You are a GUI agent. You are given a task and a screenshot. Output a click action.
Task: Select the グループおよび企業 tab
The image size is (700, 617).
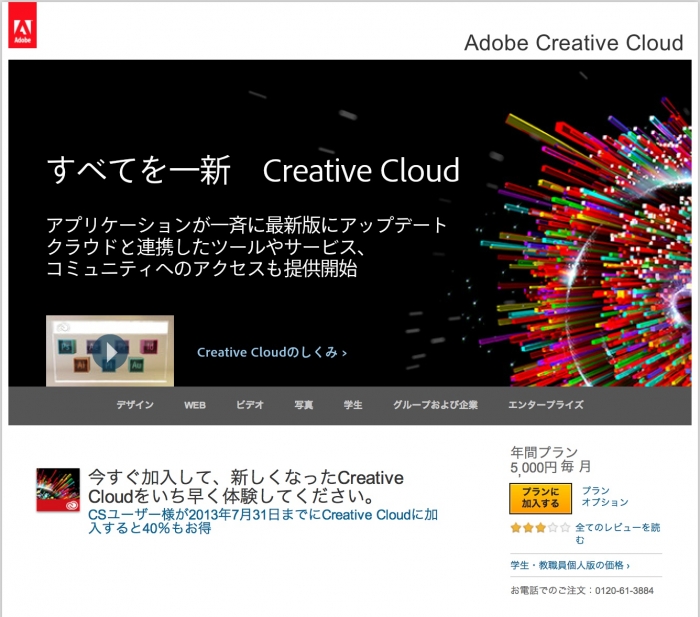tap(435, 405)
